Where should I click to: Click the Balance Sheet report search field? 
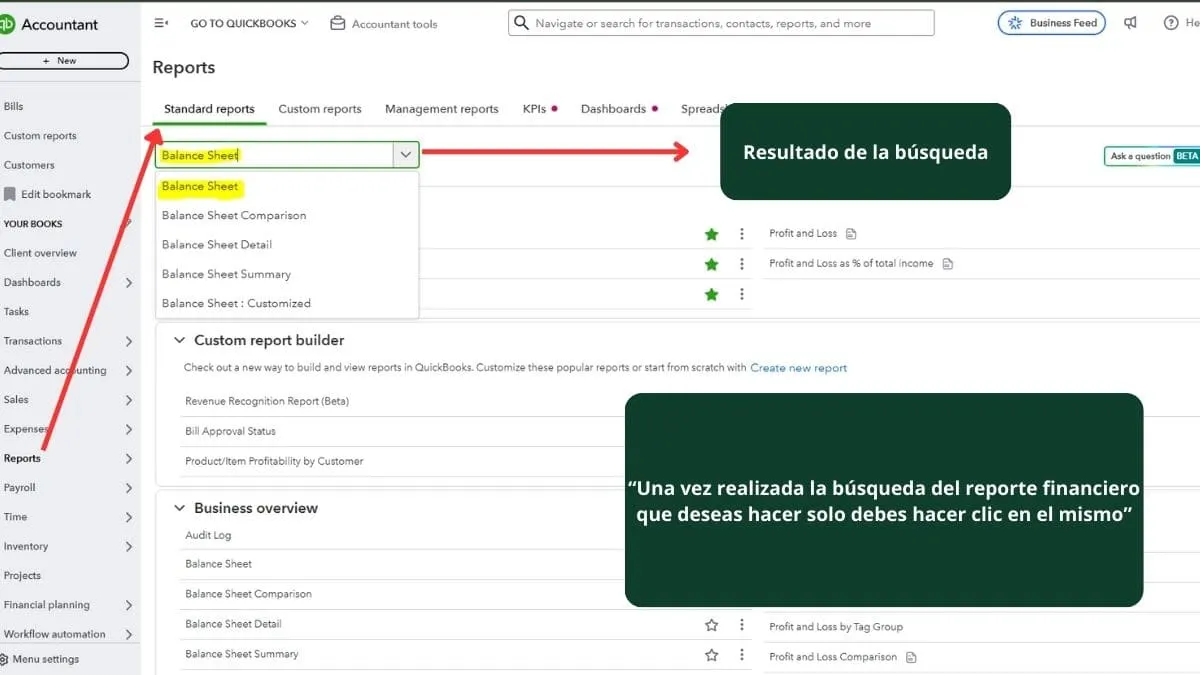coord(275,155)
